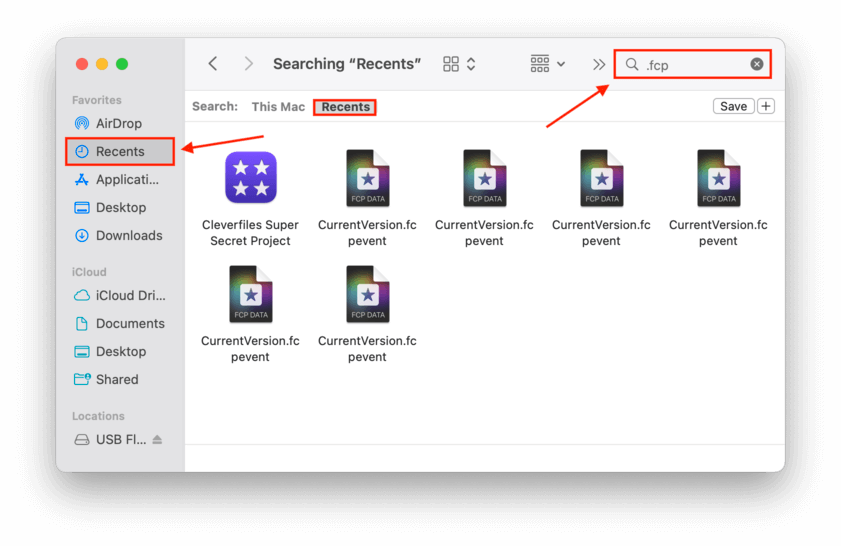This screenshot has width=841, height=546.
Task: Open AirDrop in the sidebar
Action: (x=120, y=123)
